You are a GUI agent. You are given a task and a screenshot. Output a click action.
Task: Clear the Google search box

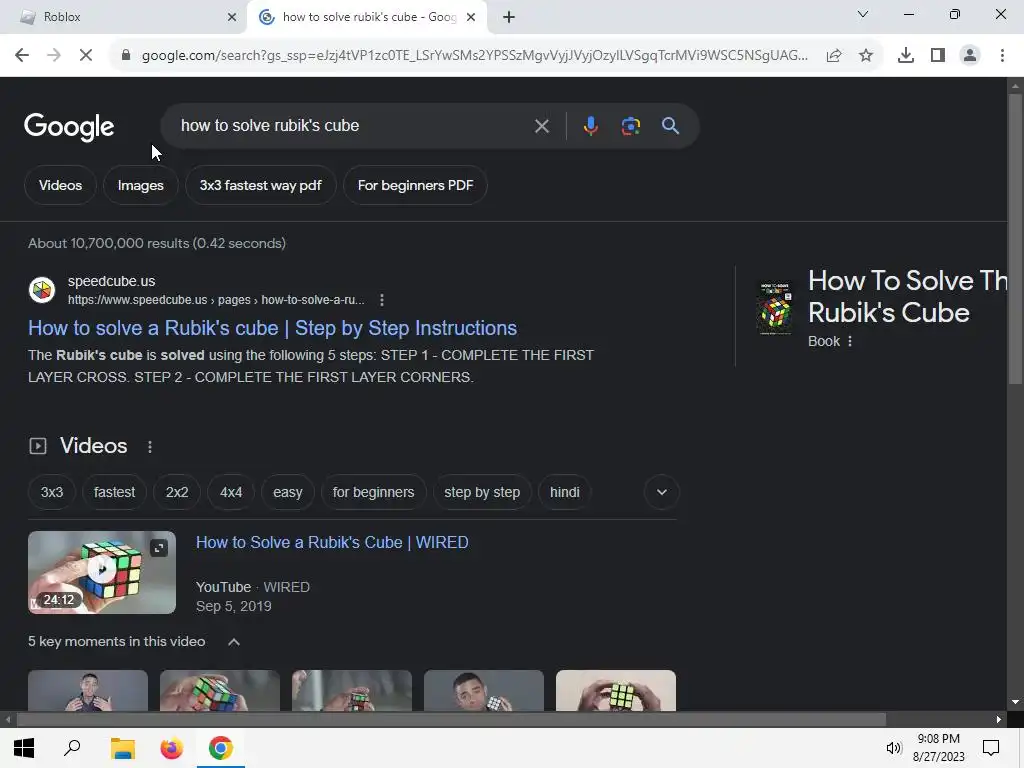coord(541,126)
